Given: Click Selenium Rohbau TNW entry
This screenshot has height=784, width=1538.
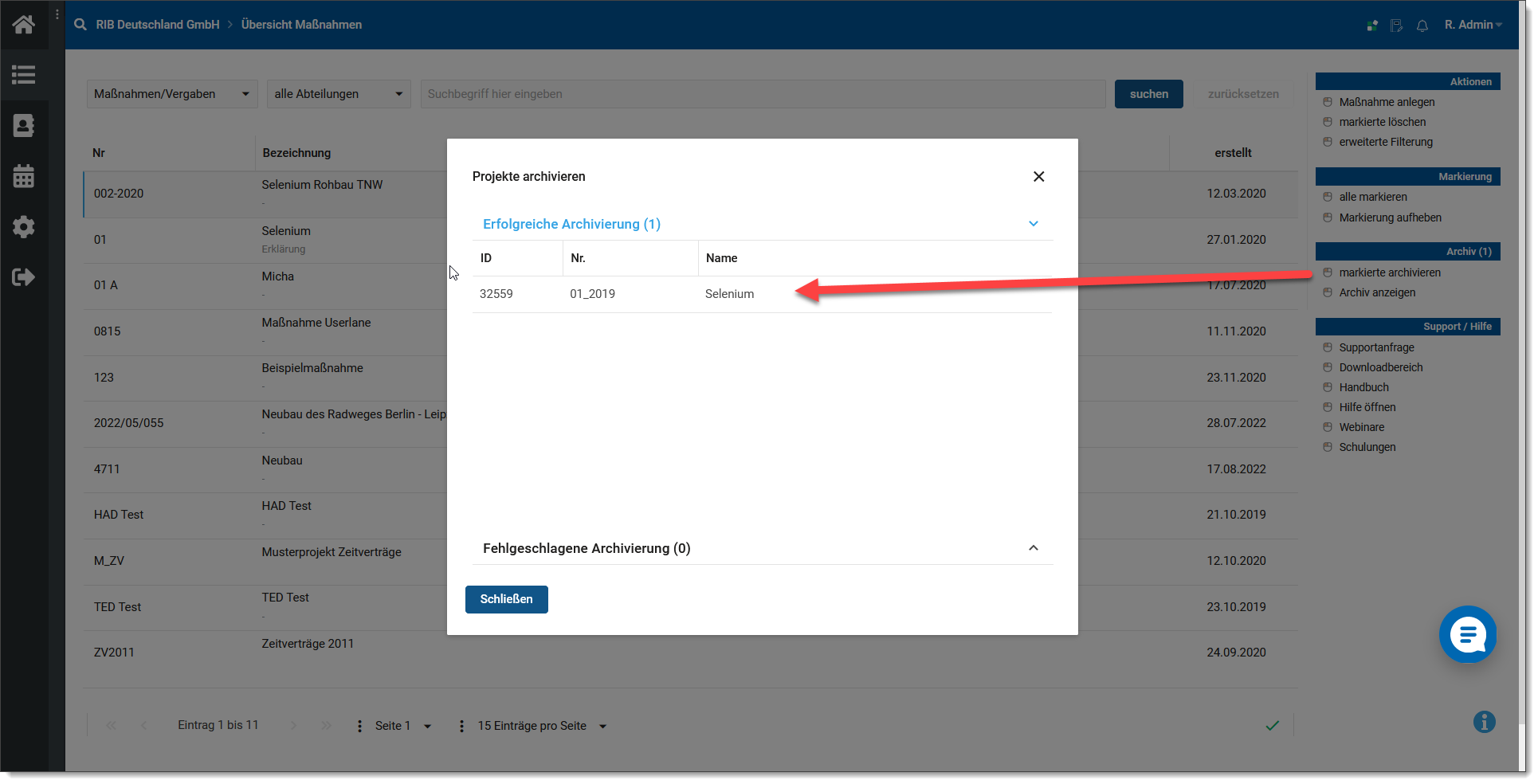Looking at the screenshot, I should [322, 185].
